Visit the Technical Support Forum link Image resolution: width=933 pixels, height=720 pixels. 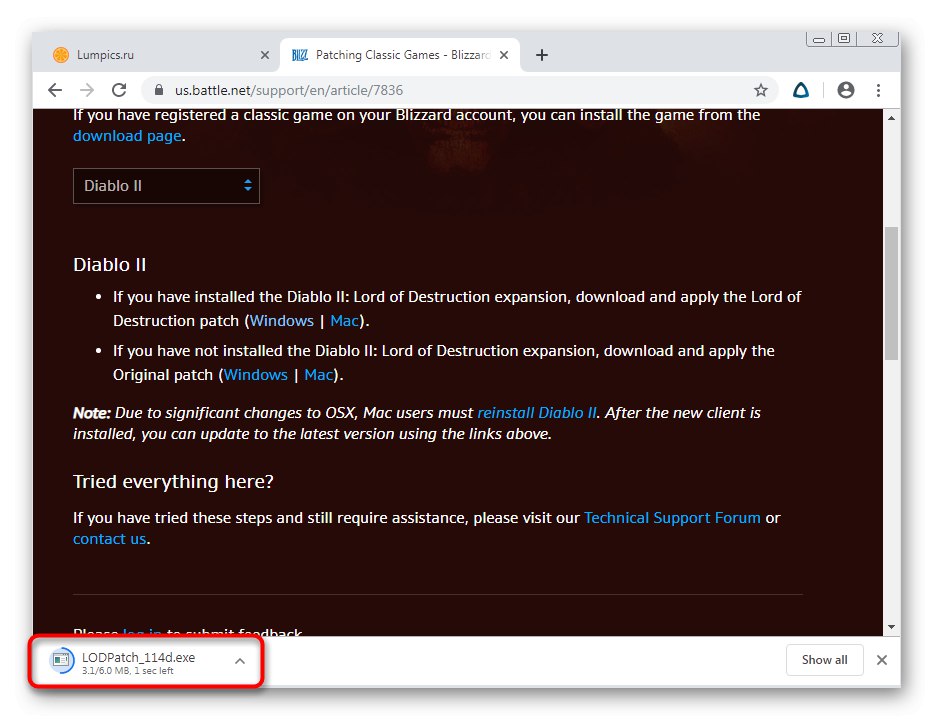pos(672,518)
